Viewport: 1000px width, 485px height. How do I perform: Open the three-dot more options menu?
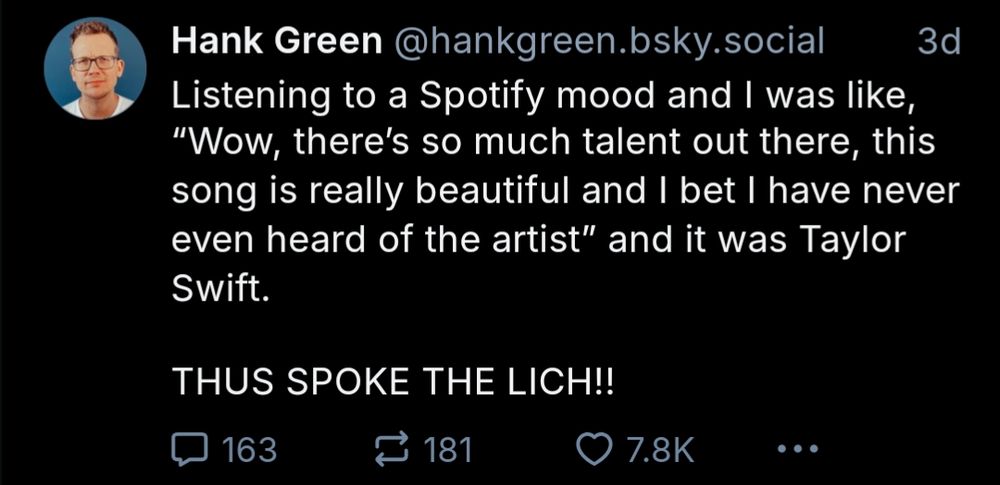(x=797, y=449)
